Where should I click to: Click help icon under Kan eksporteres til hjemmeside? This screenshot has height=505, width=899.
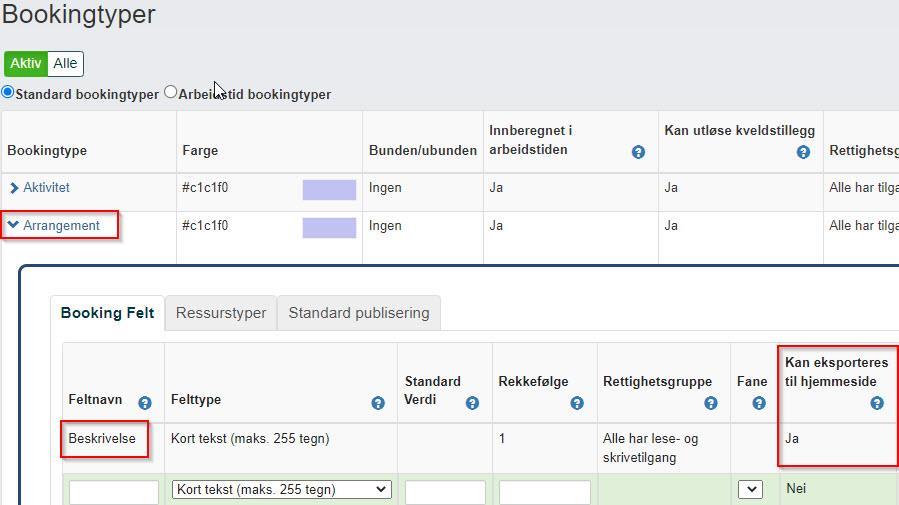click(x=877, y=403)
